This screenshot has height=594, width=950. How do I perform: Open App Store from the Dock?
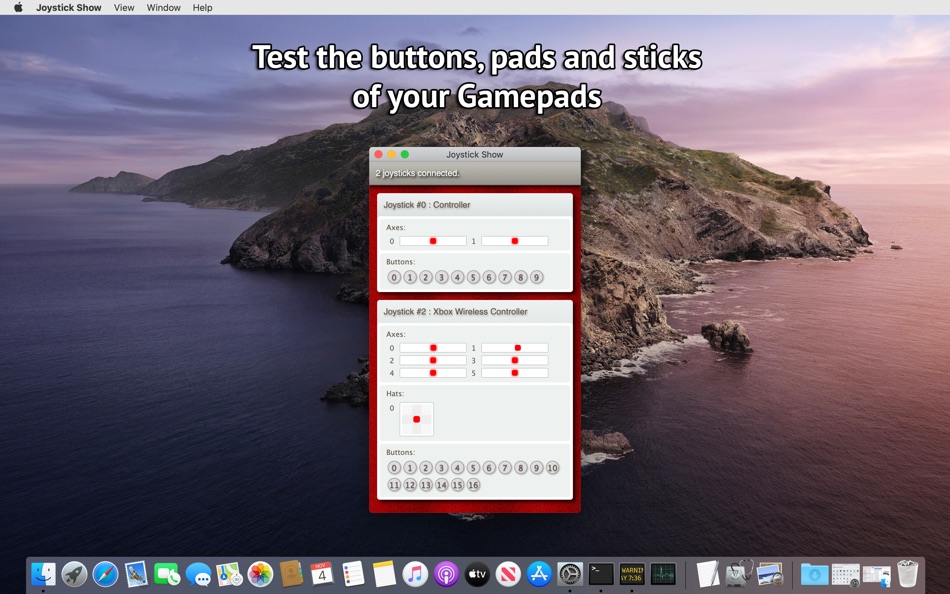pyautogui.click(x=539, y=573)
